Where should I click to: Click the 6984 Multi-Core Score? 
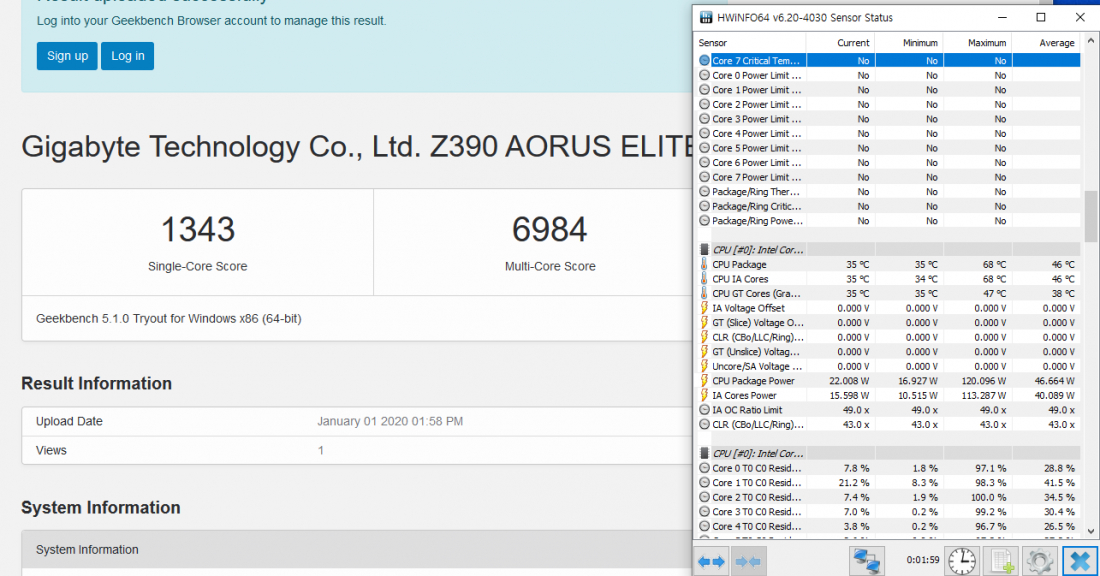tap(549, 229)
